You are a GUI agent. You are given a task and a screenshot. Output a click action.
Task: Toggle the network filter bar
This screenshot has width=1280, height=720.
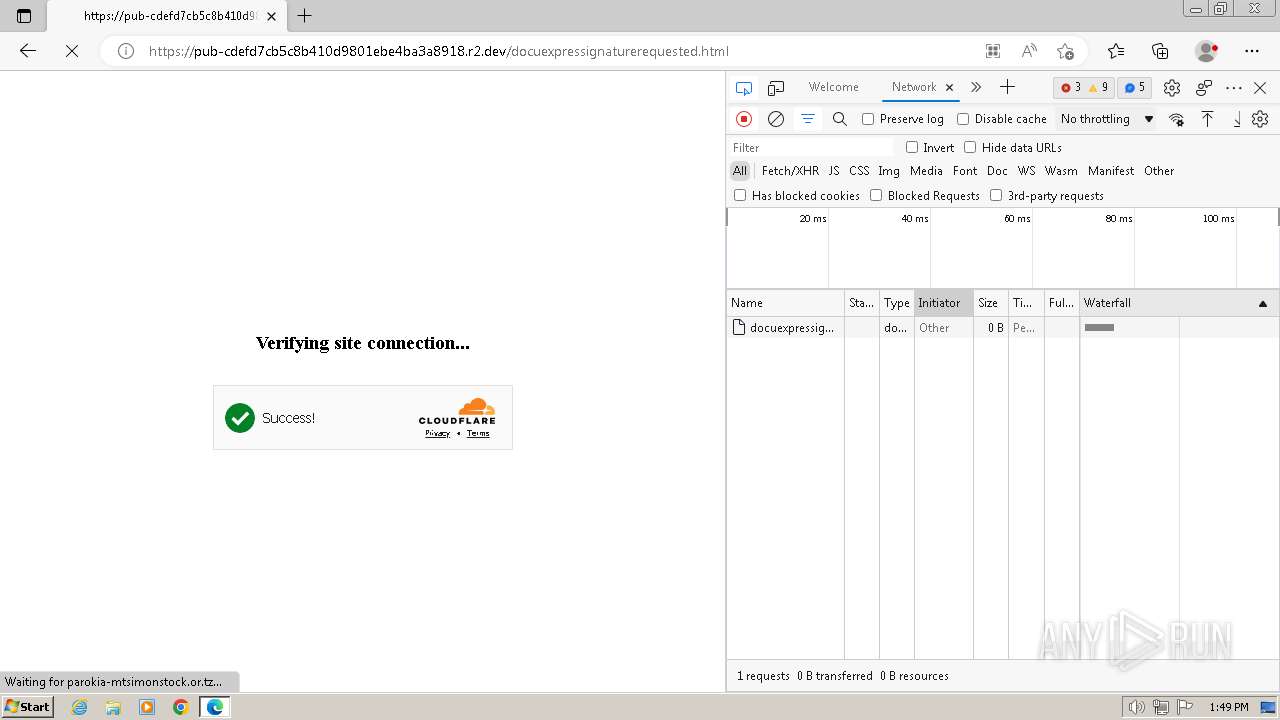point(808,119)
